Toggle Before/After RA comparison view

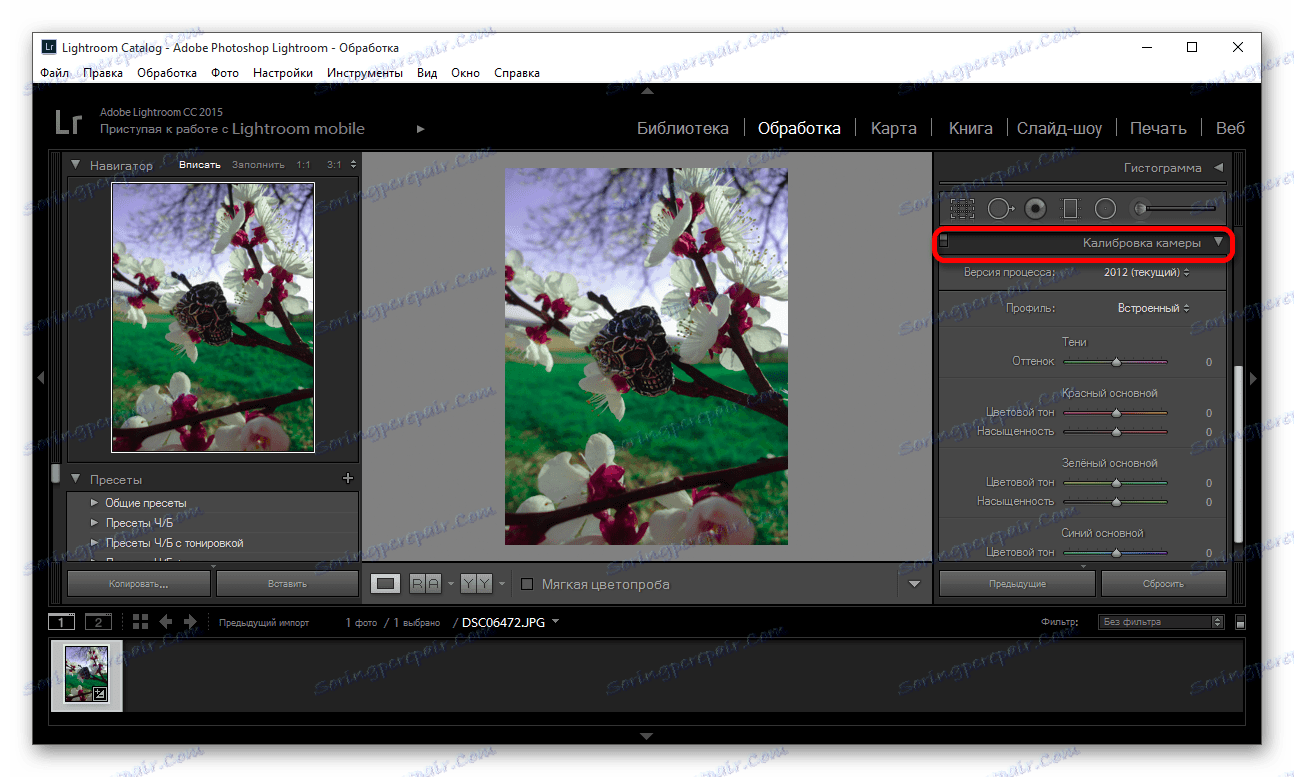click(x=426, y=584)
